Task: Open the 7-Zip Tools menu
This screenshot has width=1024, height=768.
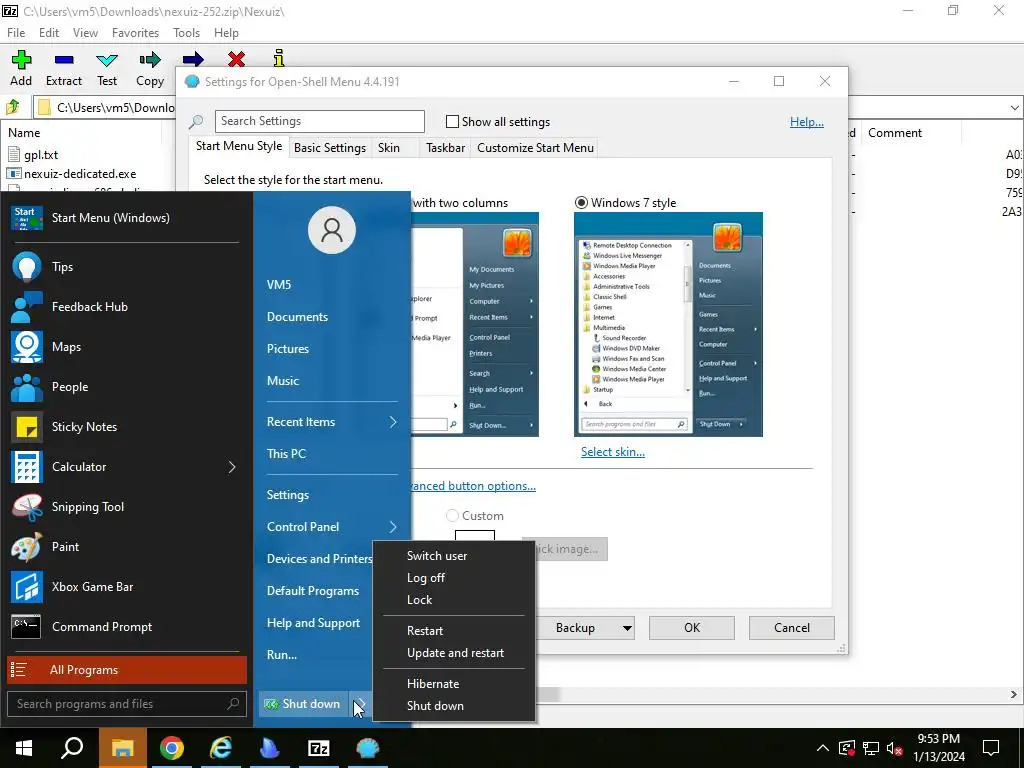Action: coord(186,33)
